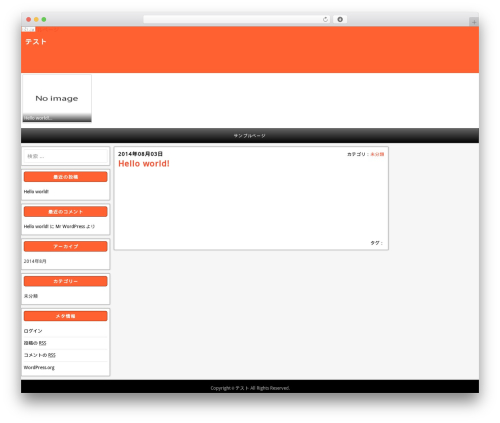500x423 pixels.
Task: Visit the WordPress.org link
Action: (x=39, y=367)
